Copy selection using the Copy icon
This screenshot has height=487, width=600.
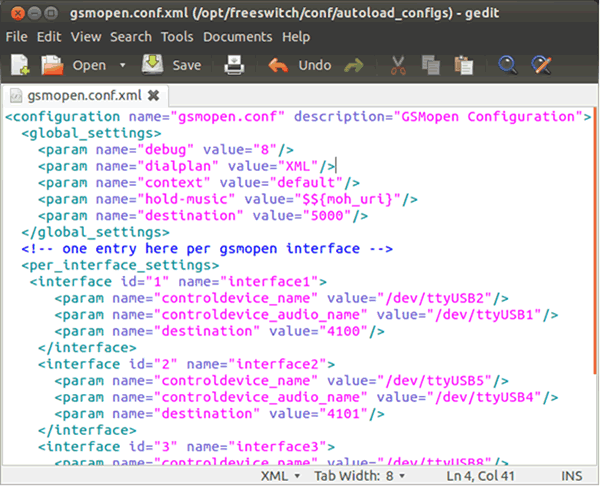pos(430,66)
